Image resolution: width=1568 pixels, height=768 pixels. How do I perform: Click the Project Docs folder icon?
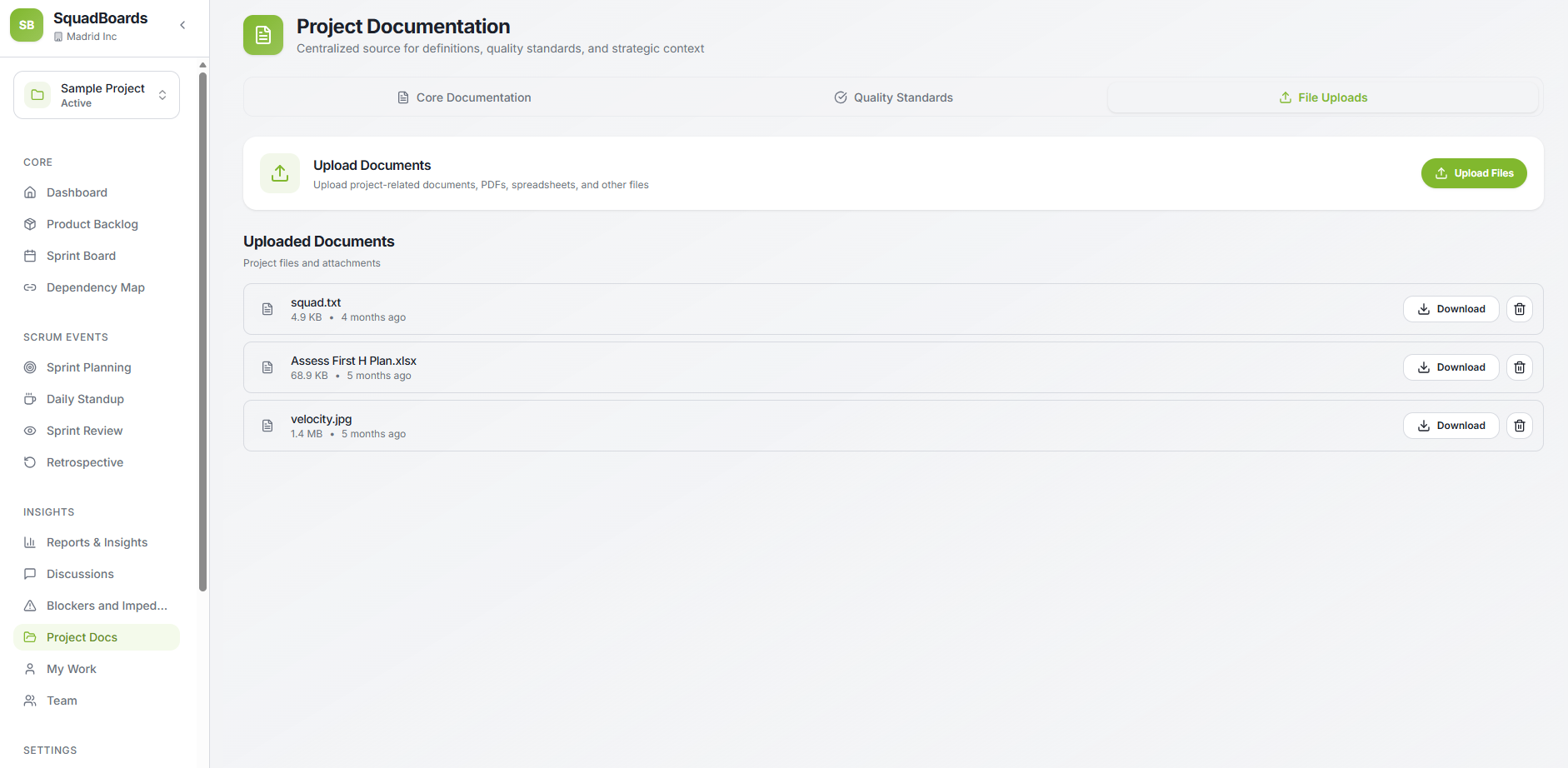[30, 637]
